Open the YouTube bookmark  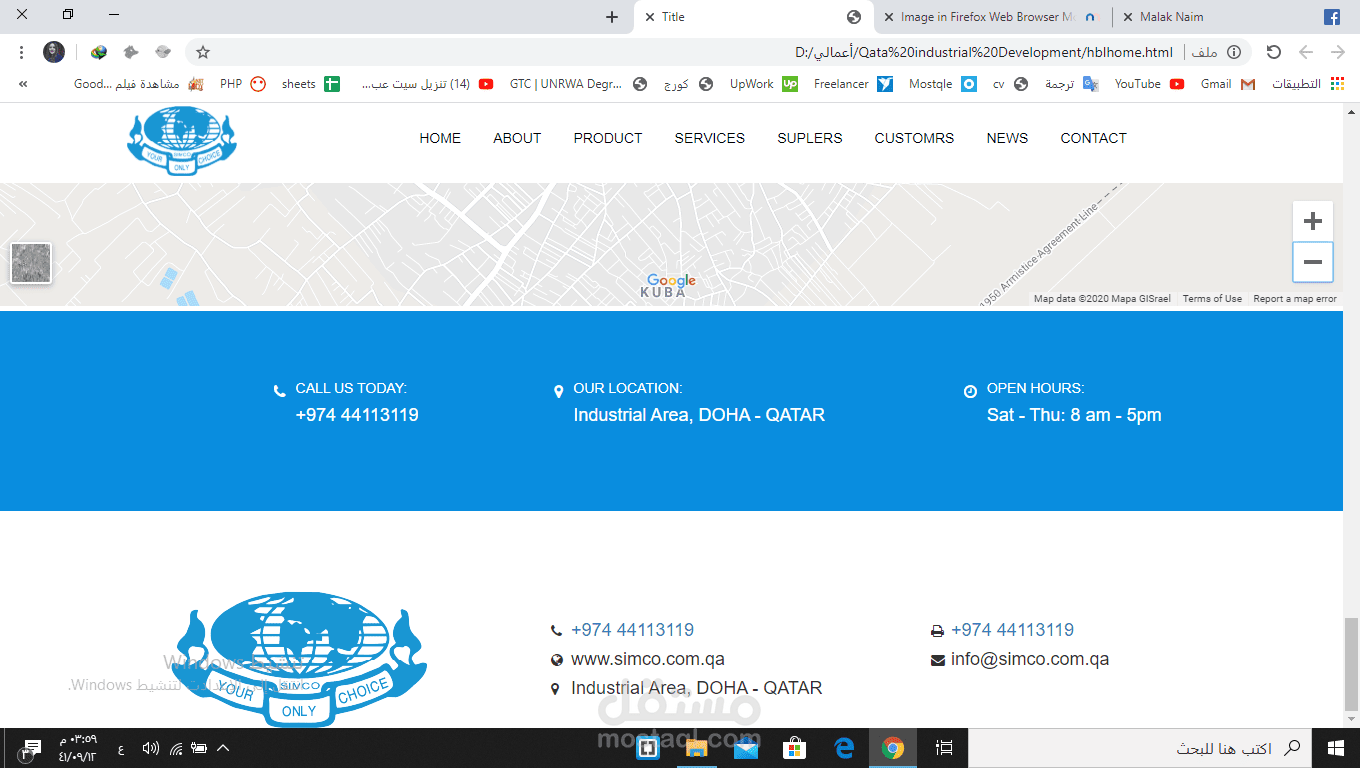coord(1150,84)
